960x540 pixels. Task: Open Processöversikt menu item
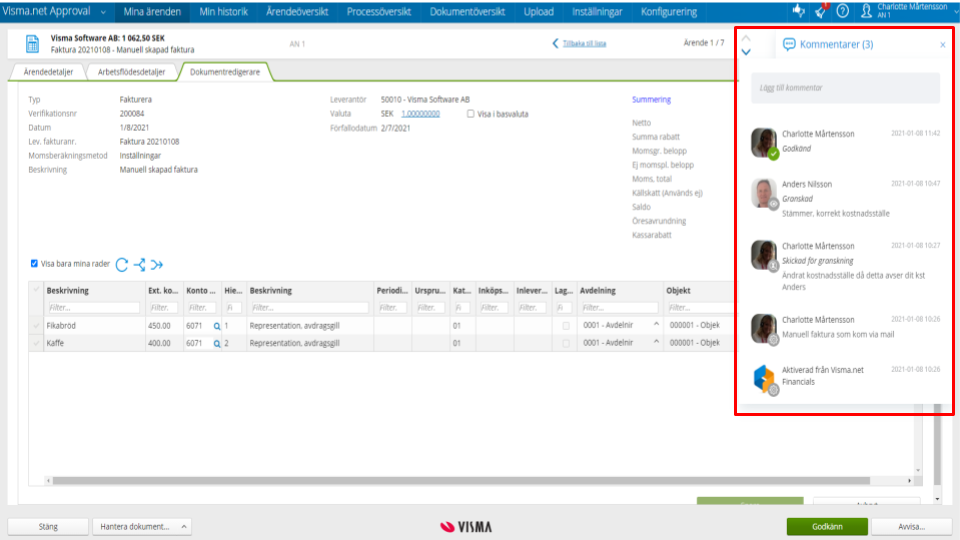(378, 12)
